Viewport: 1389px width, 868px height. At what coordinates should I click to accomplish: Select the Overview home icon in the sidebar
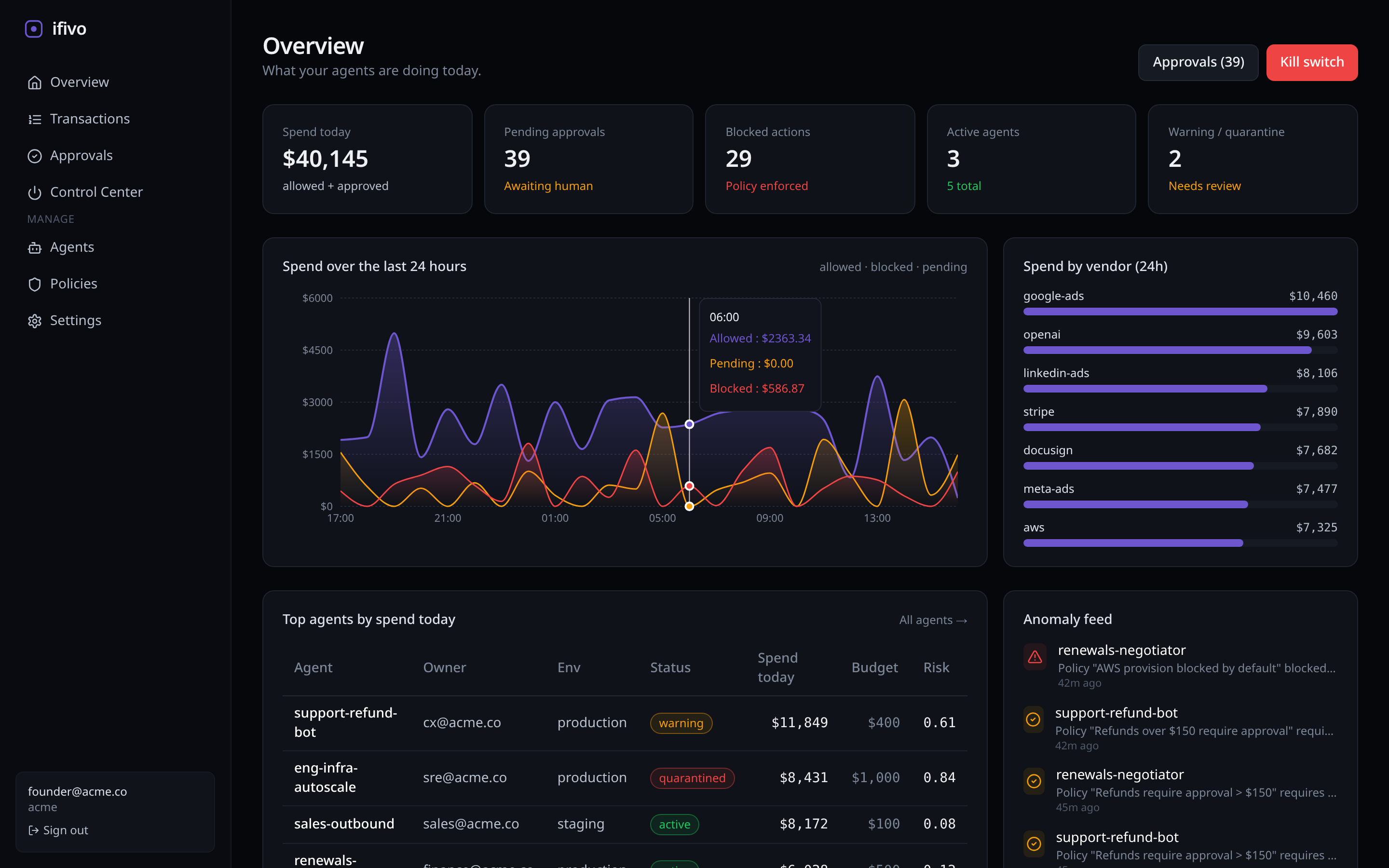pyautogui.click(x=34, y=82)
